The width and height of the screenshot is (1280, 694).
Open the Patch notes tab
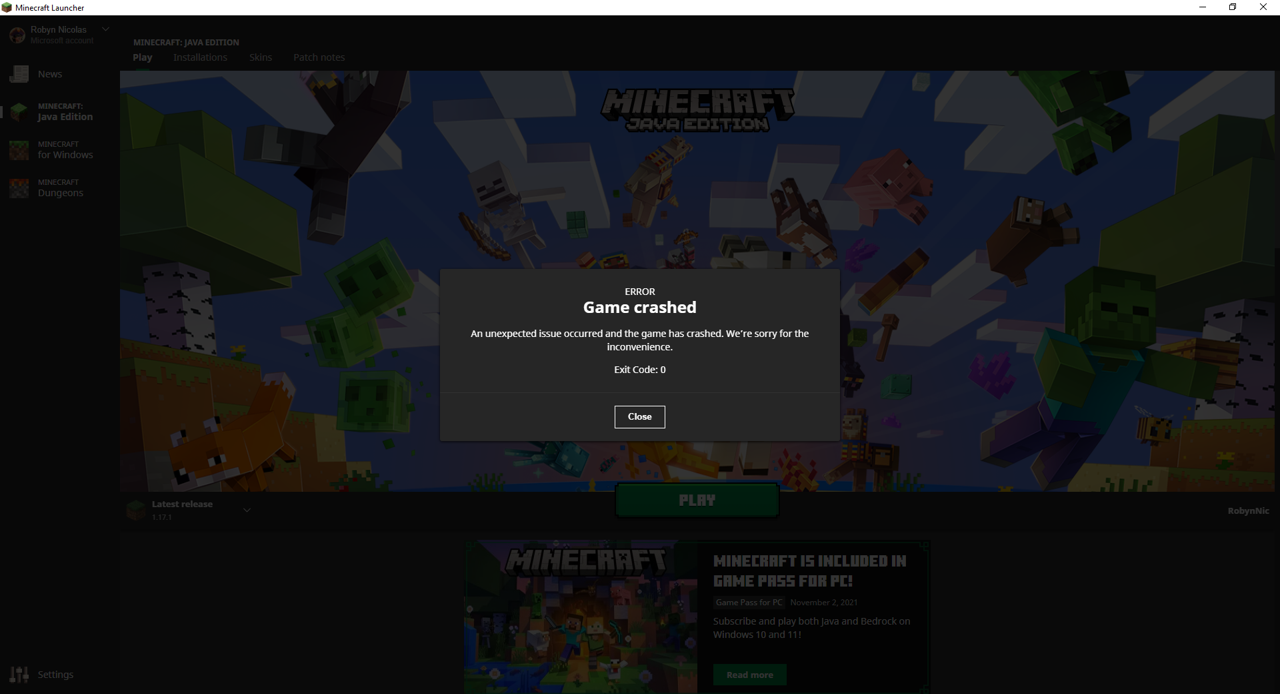click(319, 57)
